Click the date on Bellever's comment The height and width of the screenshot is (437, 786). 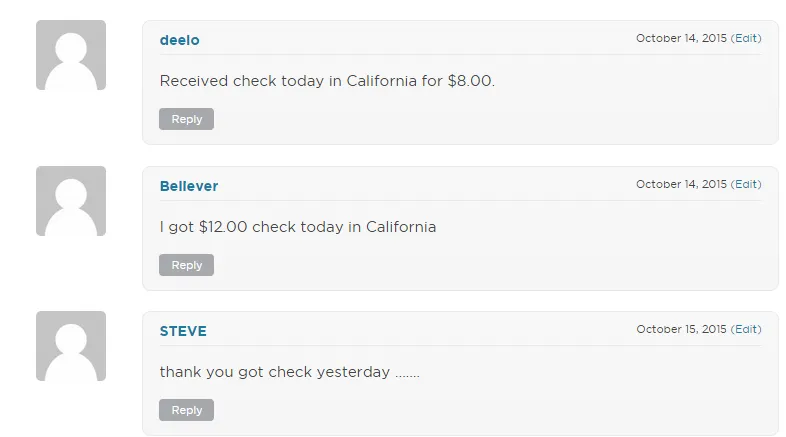681,184
